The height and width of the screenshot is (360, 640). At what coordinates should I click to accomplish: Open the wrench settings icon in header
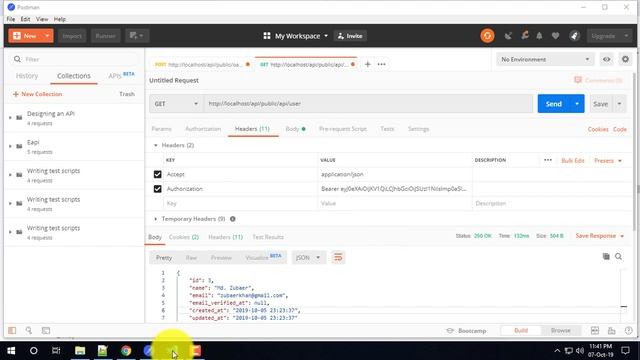click(x=525, y=36)
